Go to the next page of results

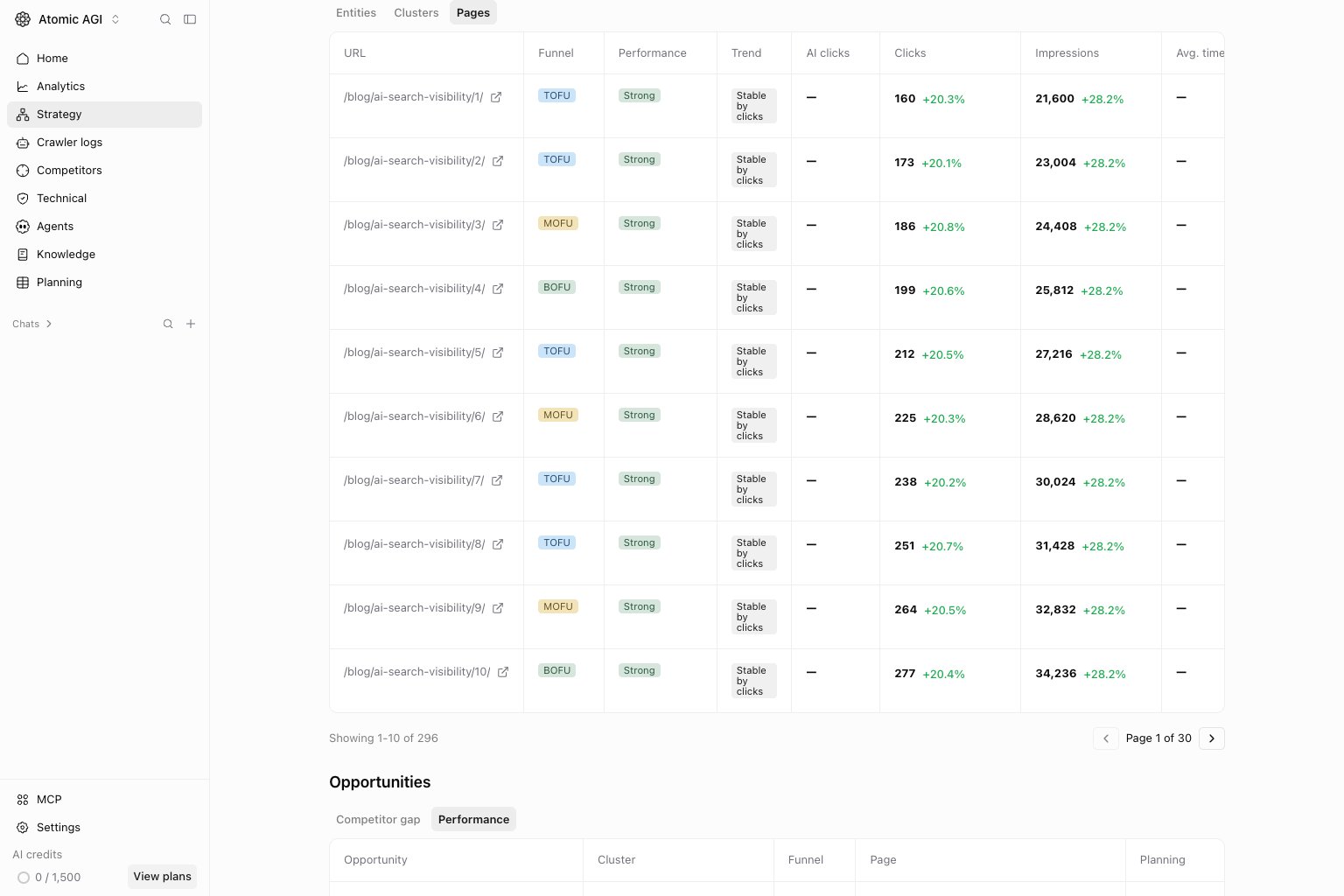[x=1212, y=738]
